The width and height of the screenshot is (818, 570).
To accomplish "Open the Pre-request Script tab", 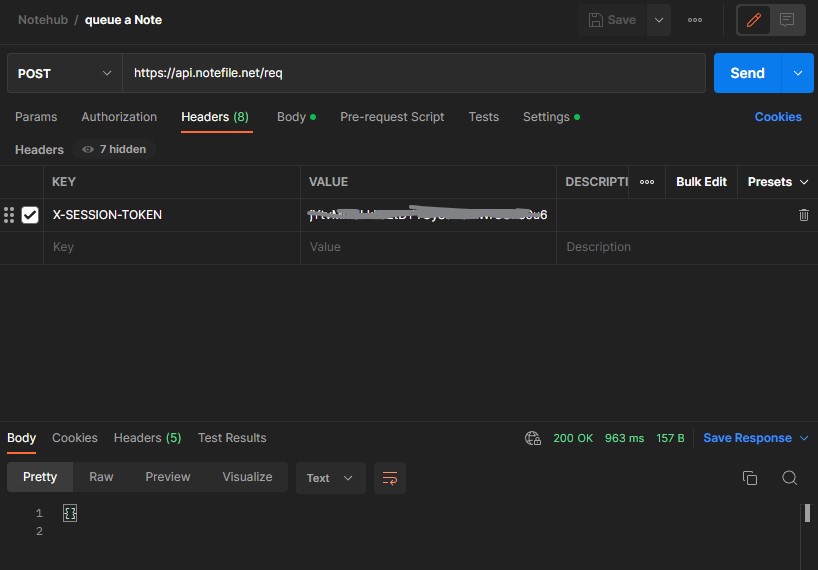I will click(392, 117).
